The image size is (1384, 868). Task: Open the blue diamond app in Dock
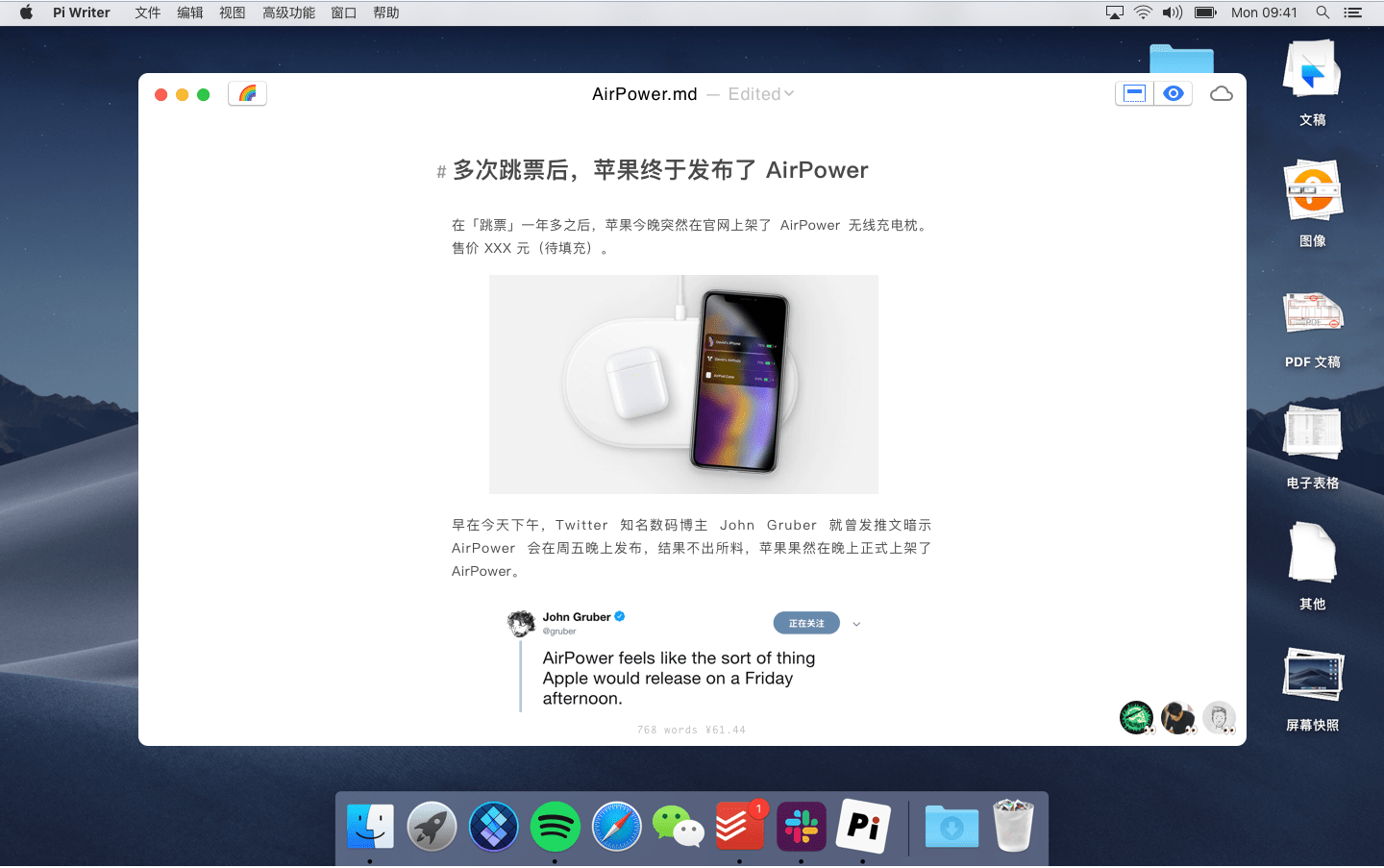493,826
